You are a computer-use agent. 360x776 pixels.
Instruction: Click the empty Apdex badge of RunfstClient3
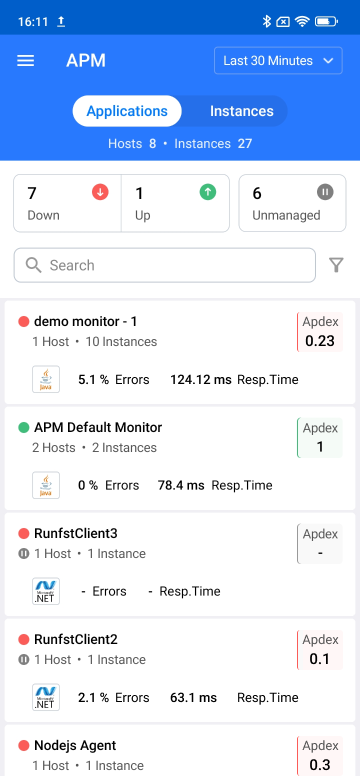(320, 544)
